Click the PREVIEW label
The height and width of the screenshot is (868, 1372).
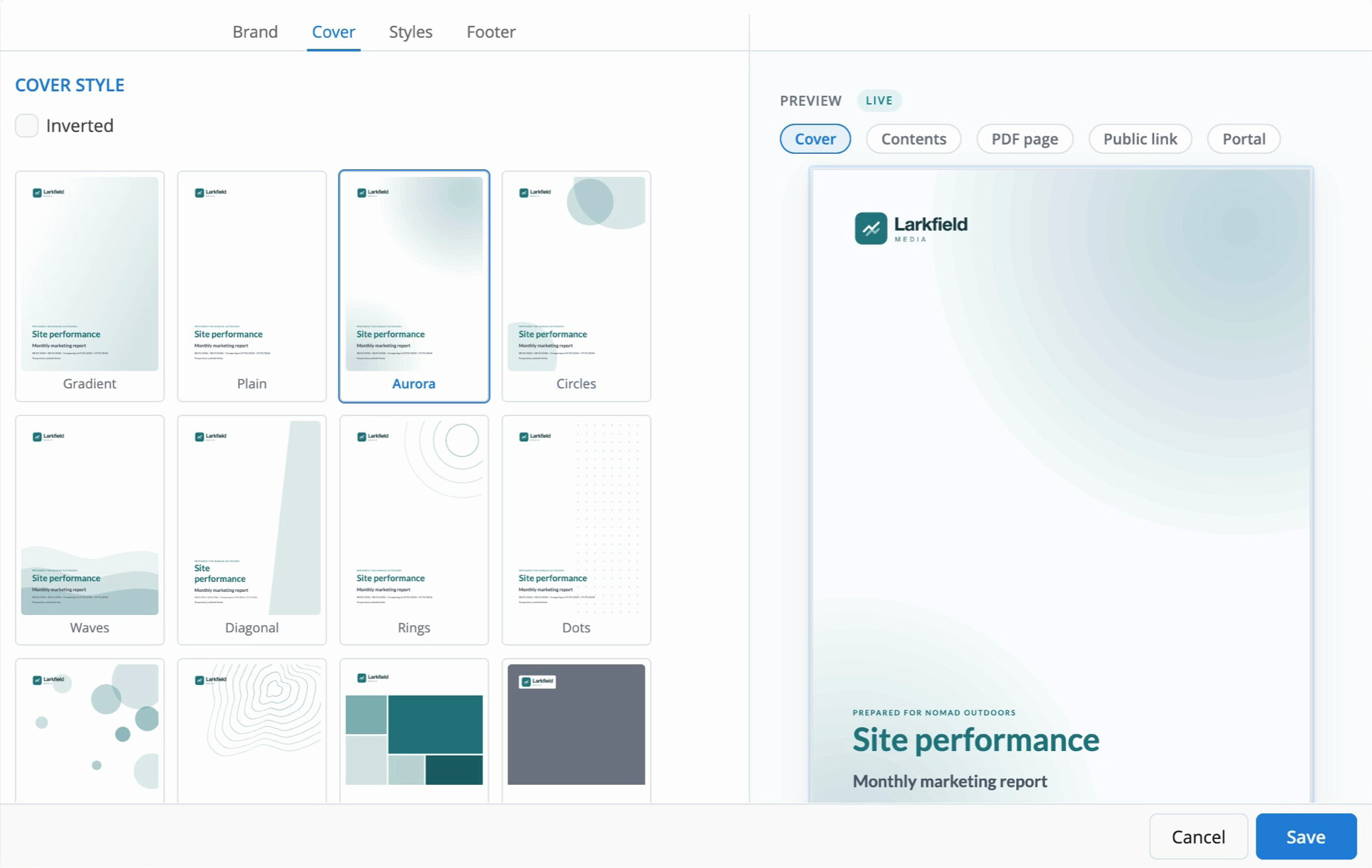pyautogui.click(x=811, y=100)
